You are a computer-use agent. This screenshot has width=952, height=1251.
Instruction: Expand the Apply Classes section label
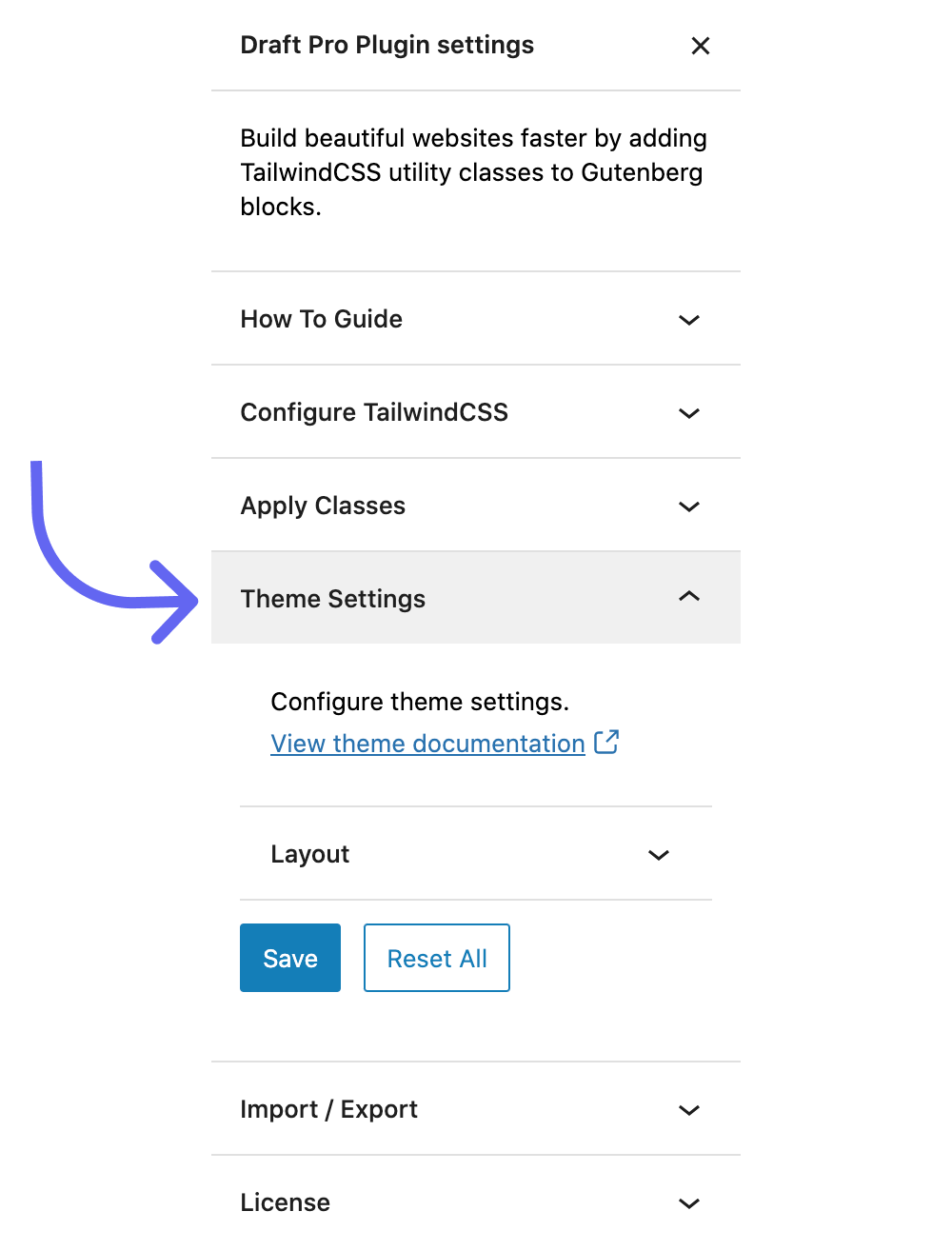[x=323, y=506]
